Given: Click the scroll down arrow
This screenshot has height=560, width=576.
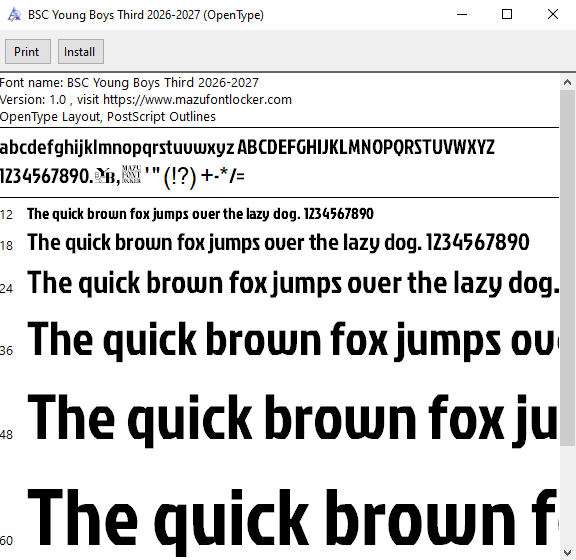Looking at the screenshot, I should pyautogui.click(x=567, y=552).
